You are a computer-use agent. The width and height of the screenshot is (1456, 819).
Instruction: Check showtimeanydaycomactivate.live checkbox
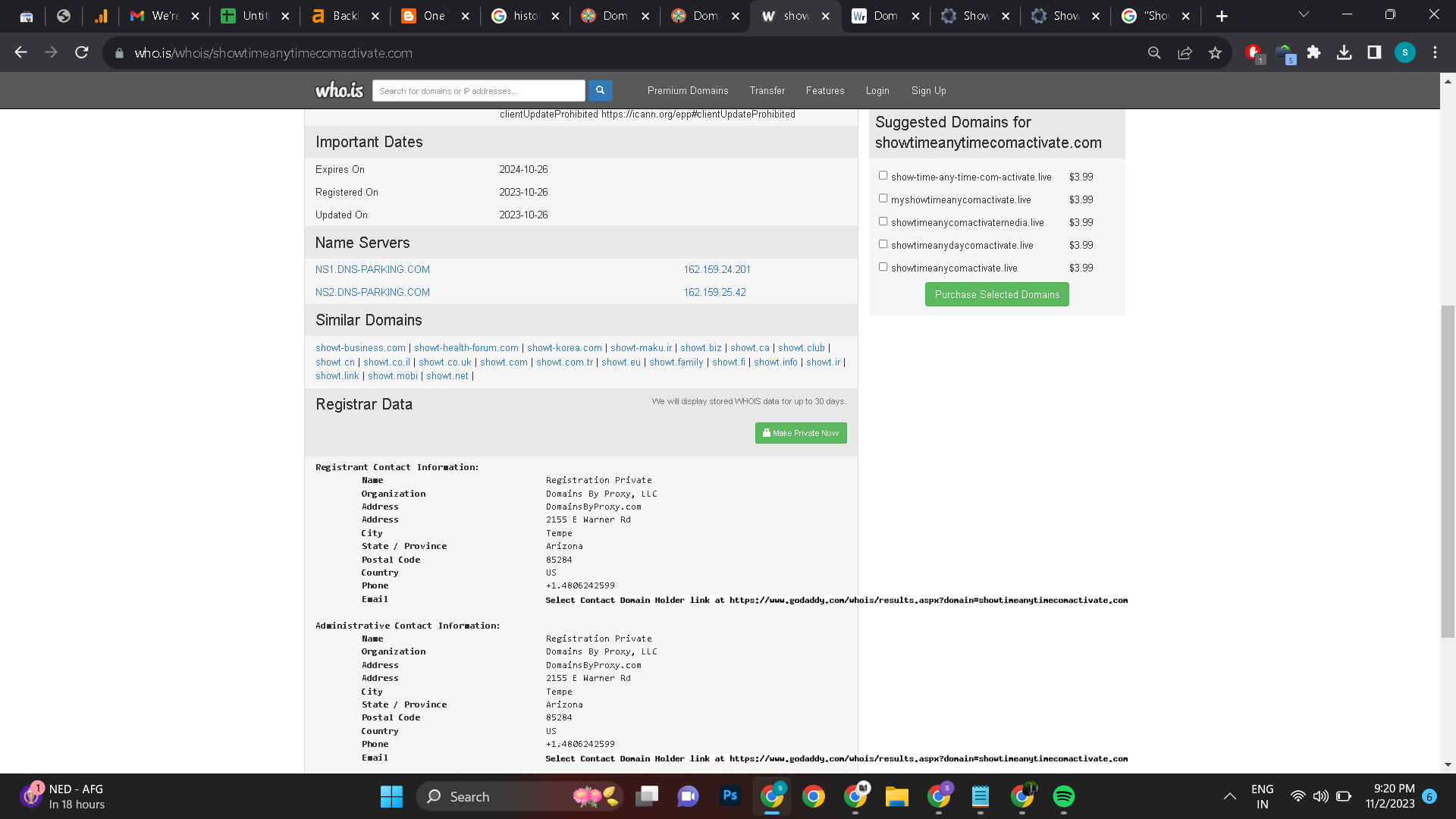point(883,244)
